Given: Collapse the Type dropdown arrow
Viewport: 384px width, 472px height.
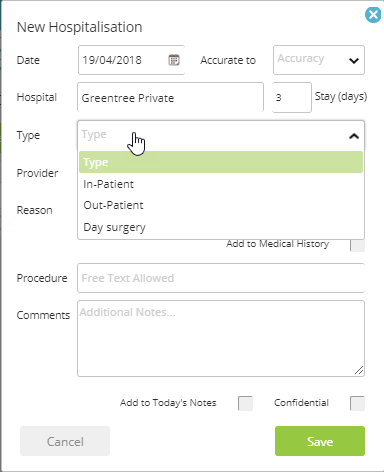Looking at the screenshot, I should [x=354, y=136].
